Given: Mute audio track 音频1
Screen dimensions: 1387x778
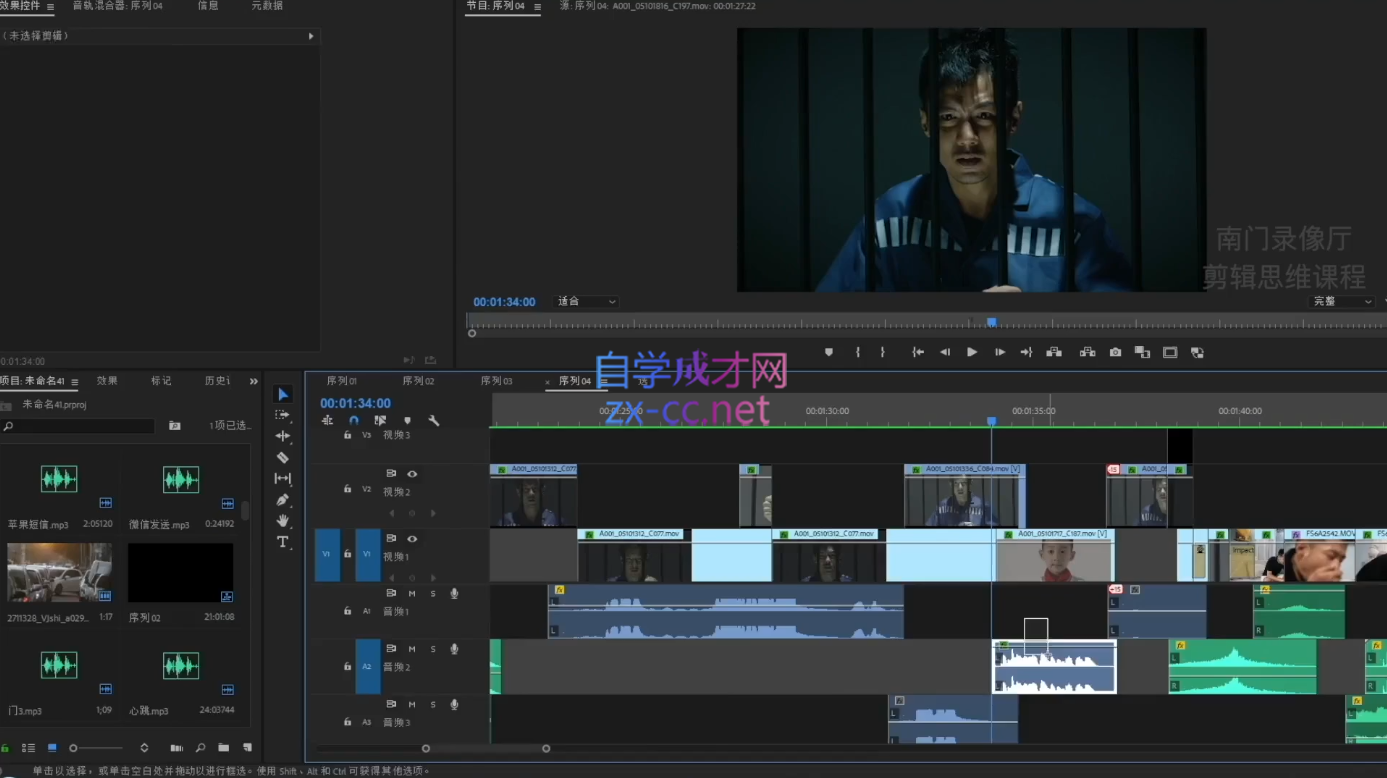Looking at the screenshot, I should coord(412,594).
